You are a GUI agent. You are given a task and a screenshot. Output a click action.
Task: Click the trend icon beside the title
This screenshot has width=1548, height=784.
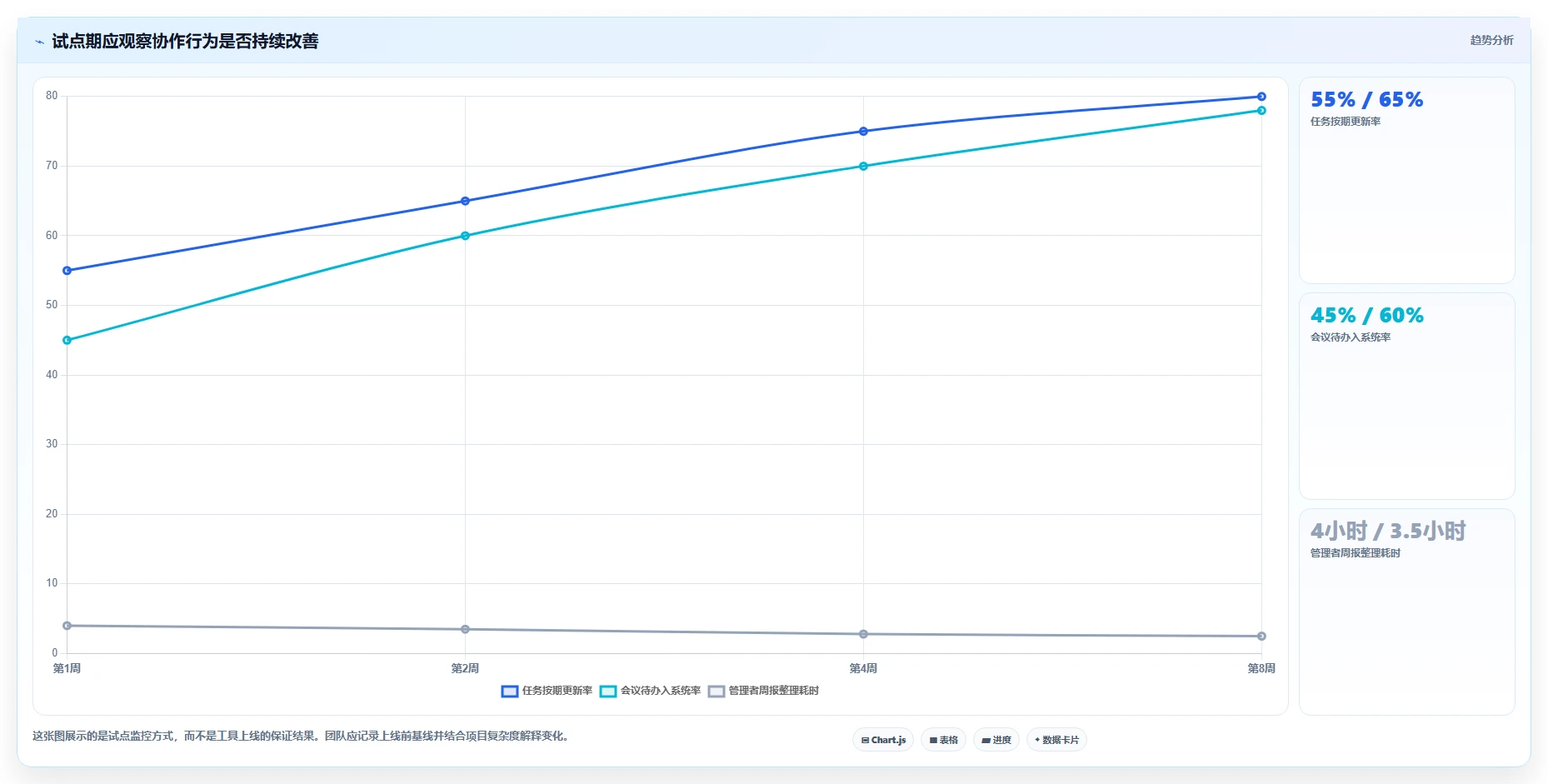point(39,42)
